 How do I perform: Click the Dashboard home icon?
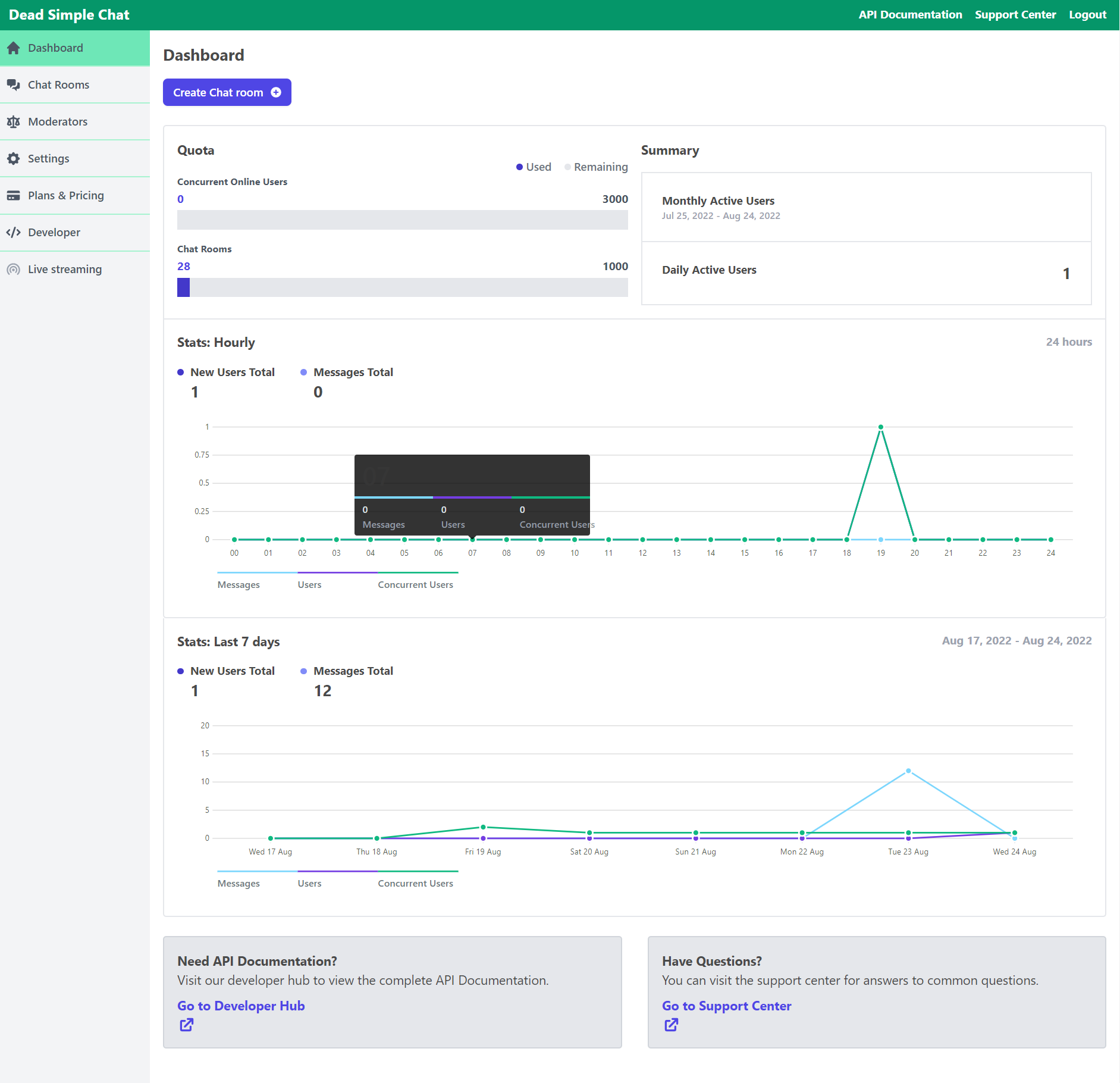13,48
